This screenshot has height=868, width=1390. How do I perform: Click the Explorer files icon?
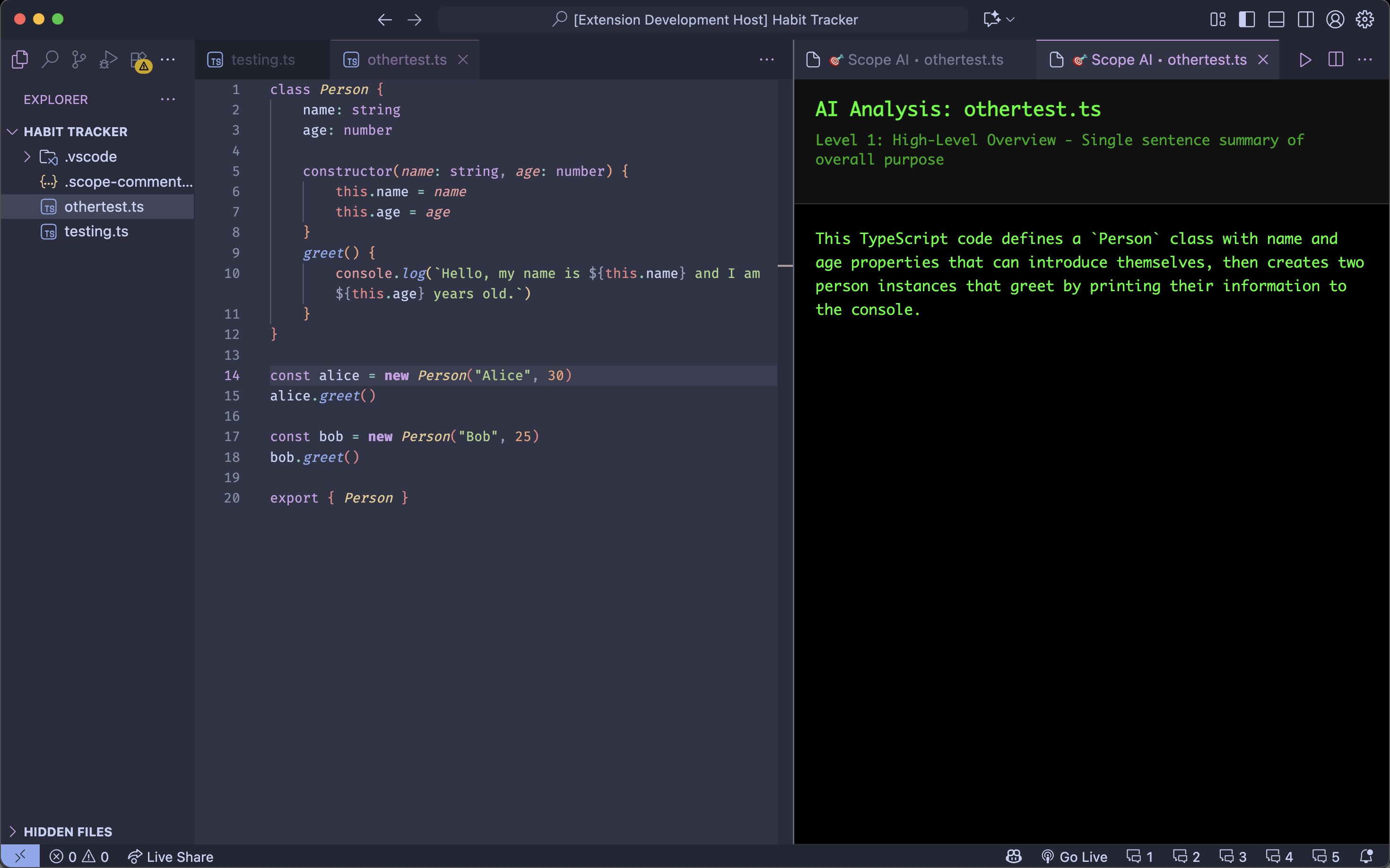pyautogui.click(x=20, y=59)
